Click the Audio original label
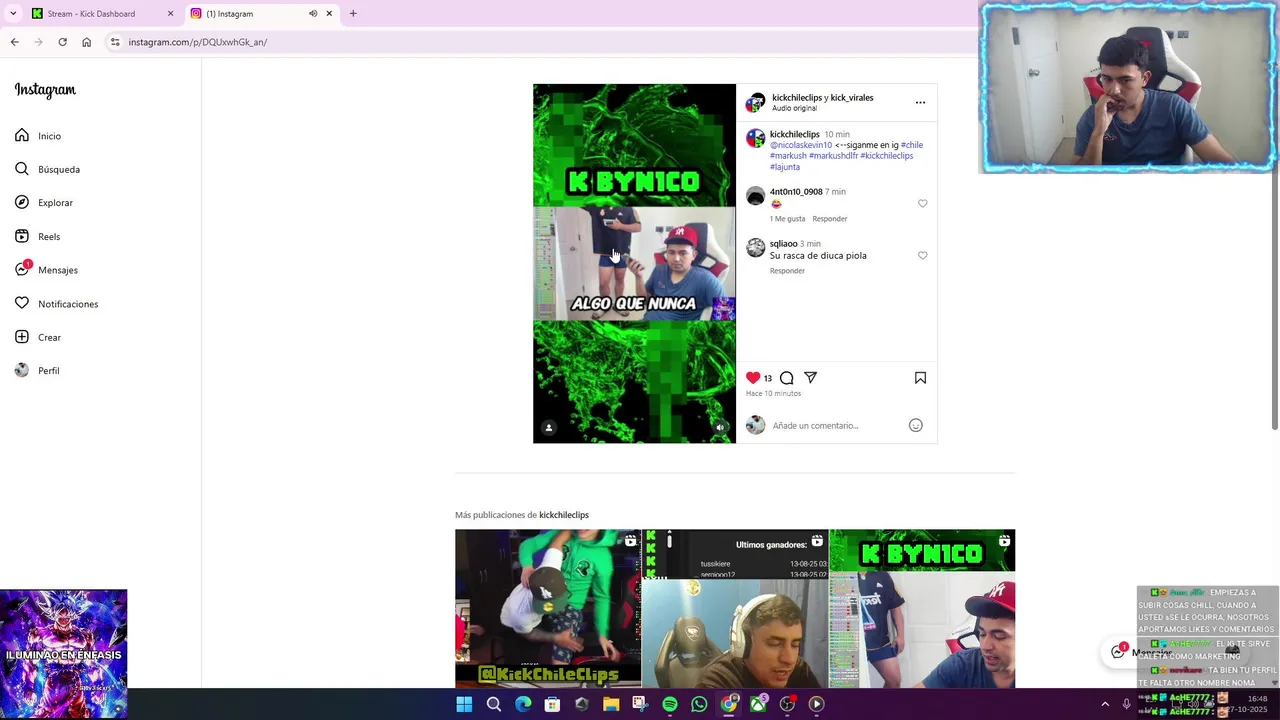This screenshot has height=720, width=1280. (794, 108)
